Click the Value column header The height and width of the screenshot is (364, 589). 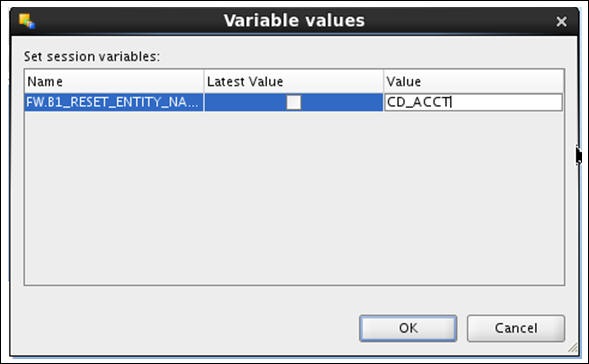473,81
